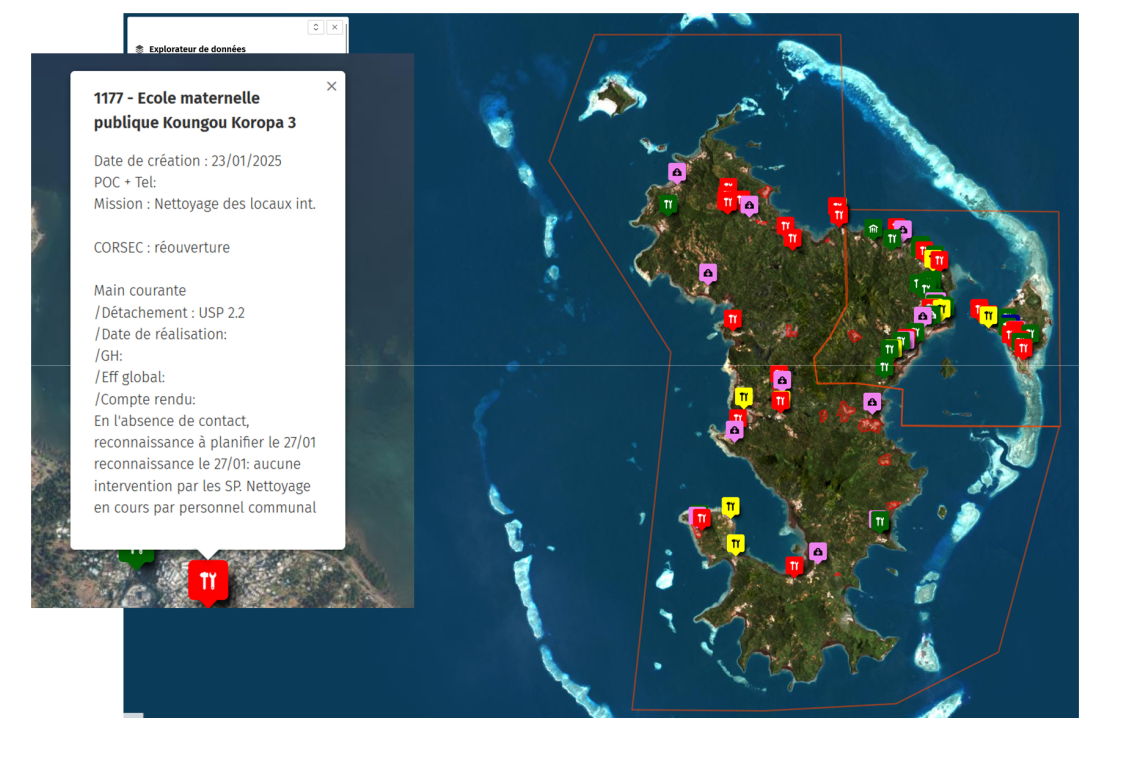Select the yellow marker on the small eastern island
Viewport: 1140px width, 757px height.
(x=988, y=316)
